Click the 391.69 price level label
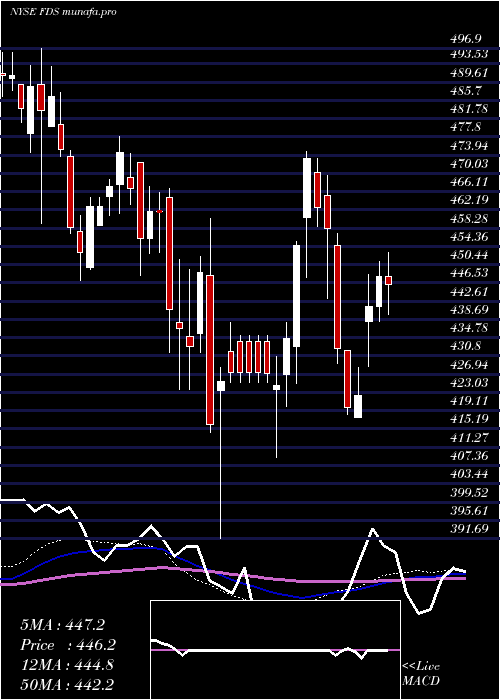The height and width of the screenshot is (700, 500). point(471,529)
